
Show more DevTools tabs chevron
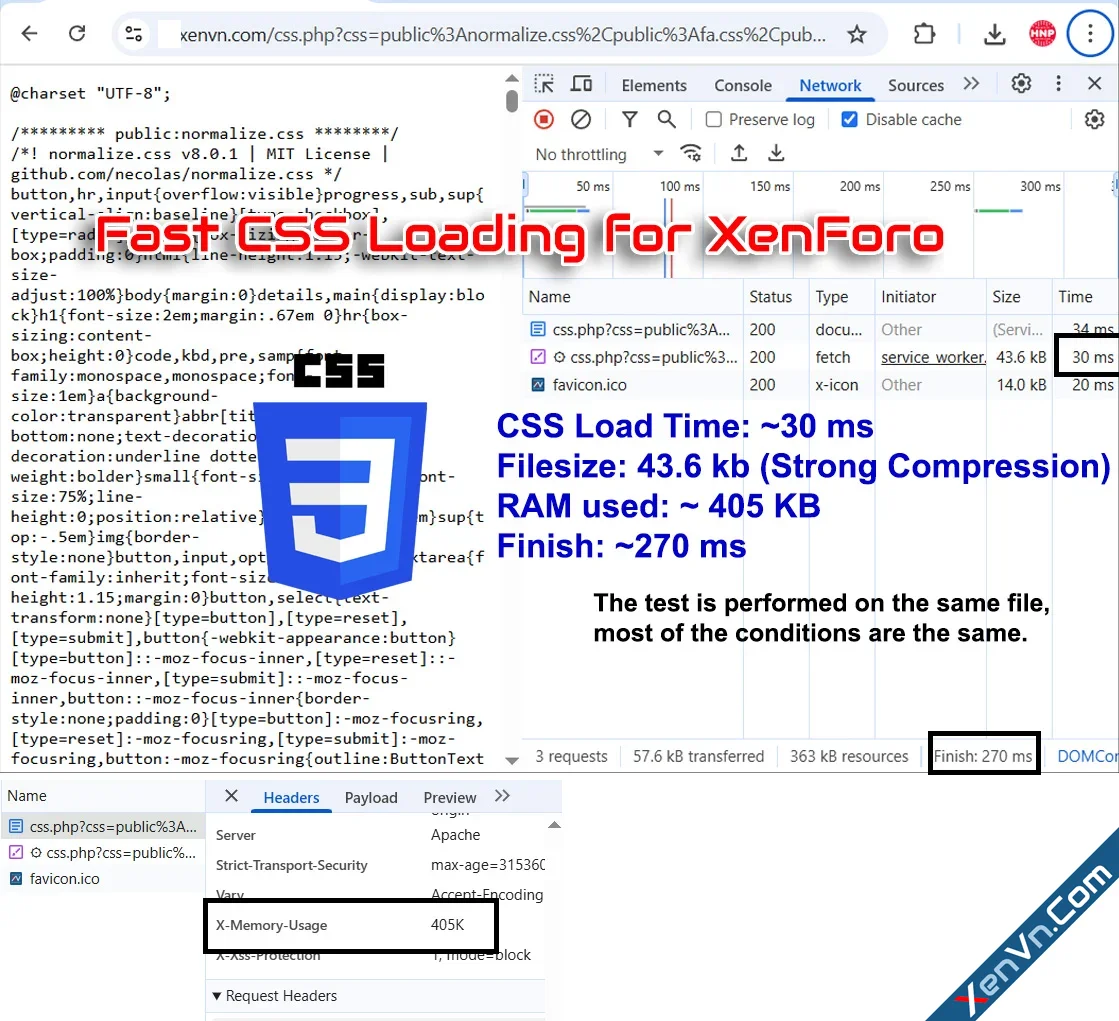coord(971,83)
